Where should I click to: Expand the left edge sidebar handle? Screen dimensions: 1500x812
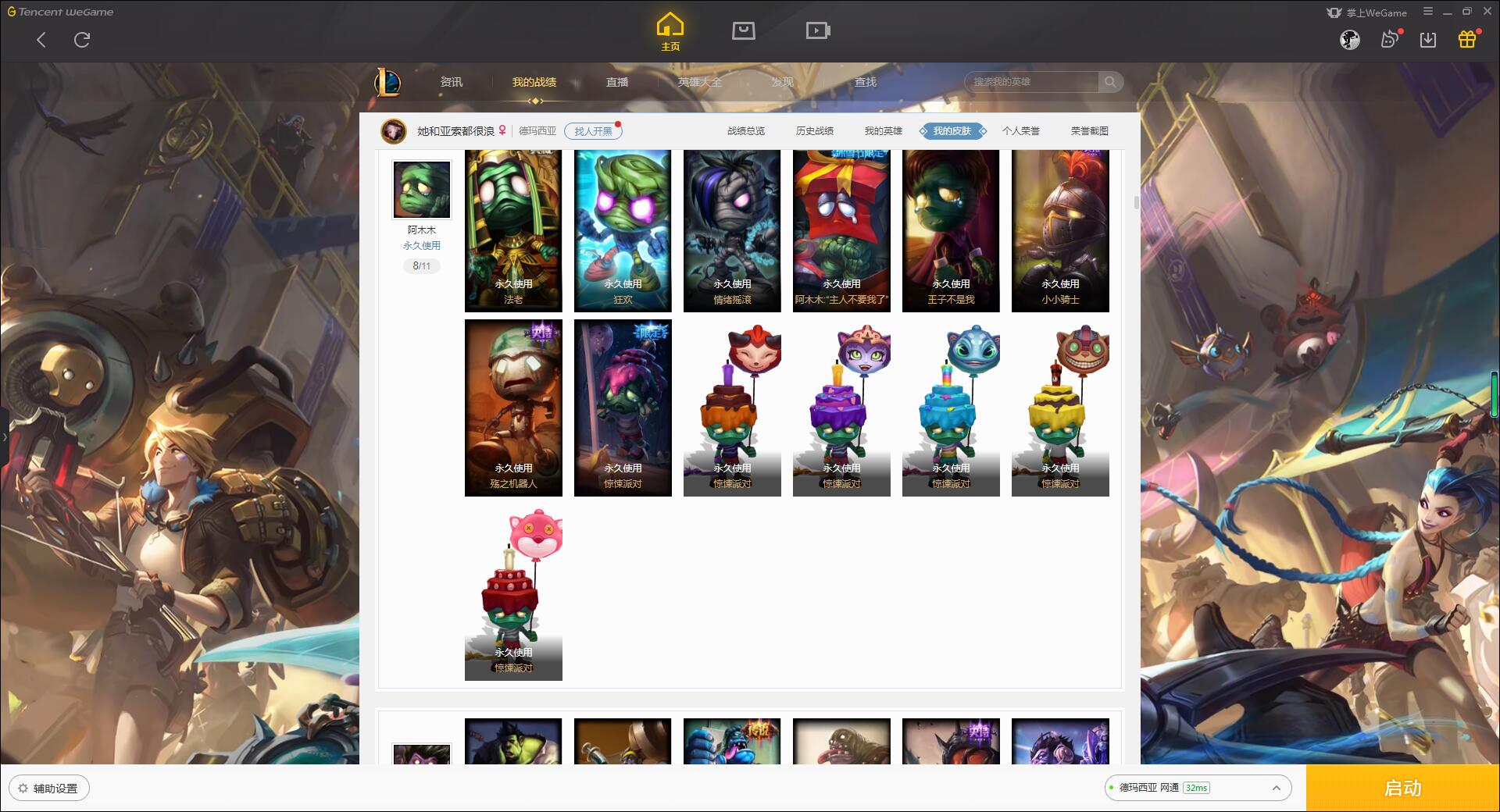tap(4, 437)
